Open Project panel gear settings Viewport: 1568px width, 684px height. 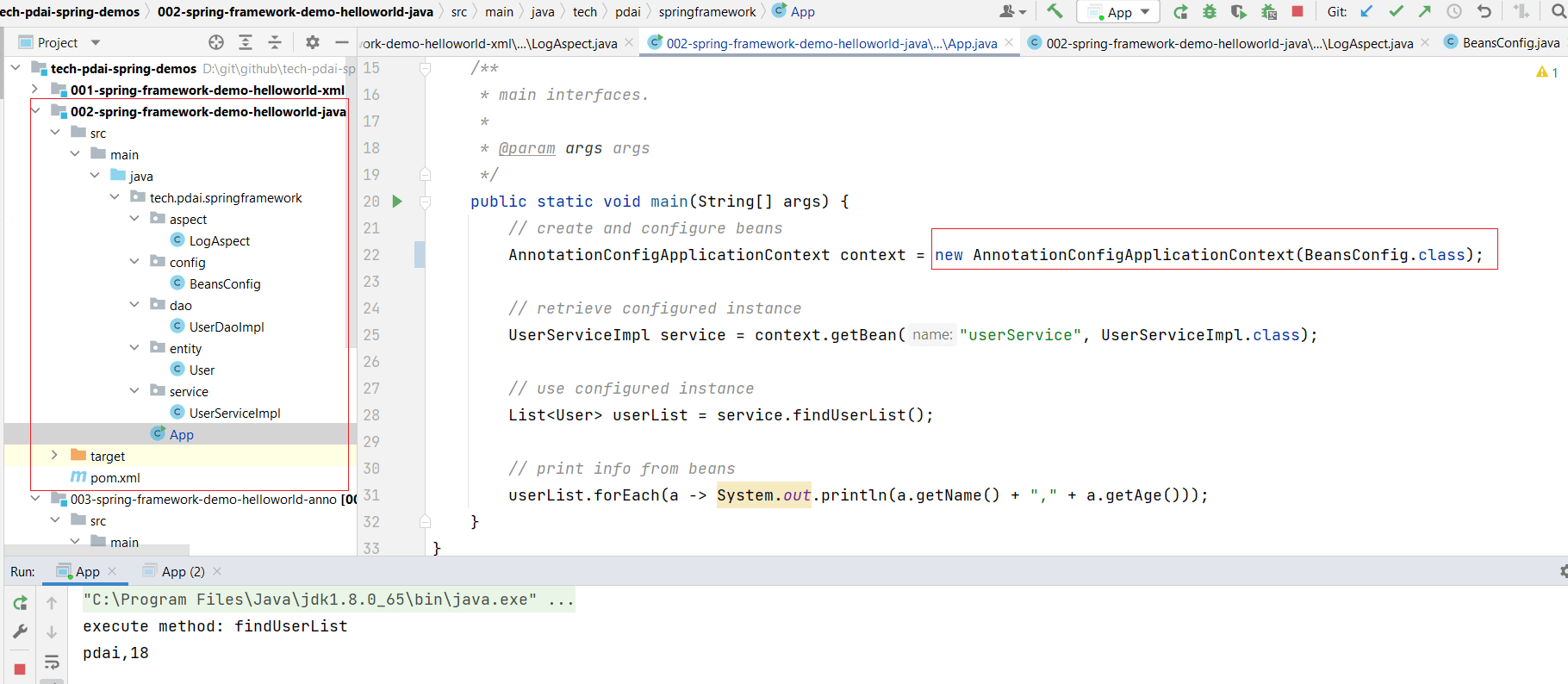tap(312, 42)
